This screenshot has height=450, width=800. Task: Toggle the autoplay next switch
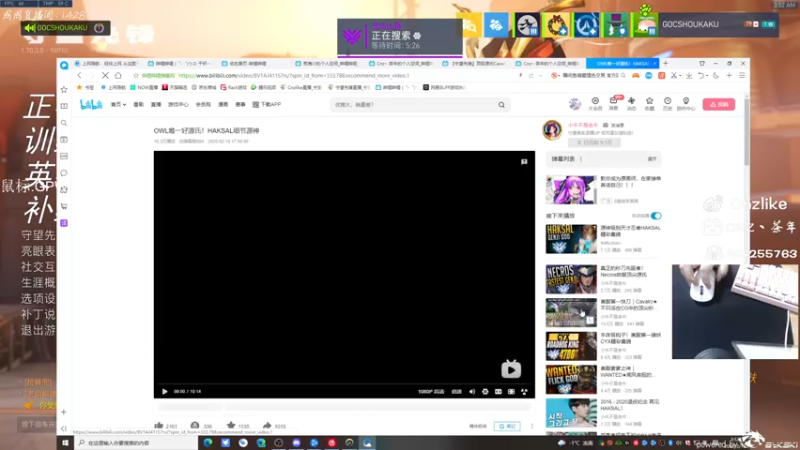pyautogui.click(x=656, y=216)
